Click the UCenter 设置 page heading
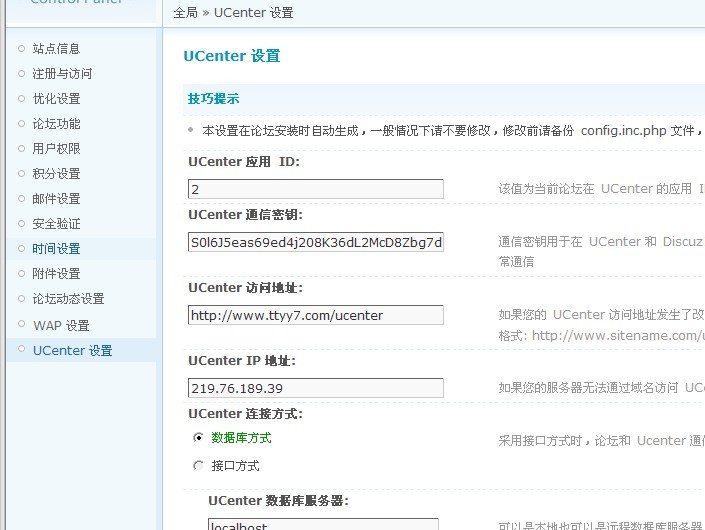 click(232, 56)
